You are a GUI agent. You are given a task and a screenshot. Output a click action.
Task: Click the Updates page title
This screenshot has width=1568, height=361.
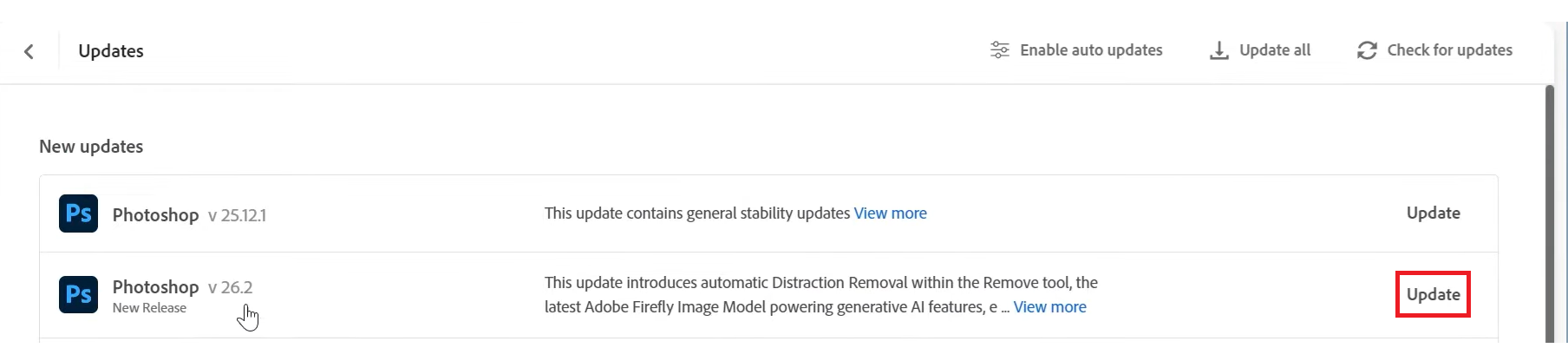(111, 51)
